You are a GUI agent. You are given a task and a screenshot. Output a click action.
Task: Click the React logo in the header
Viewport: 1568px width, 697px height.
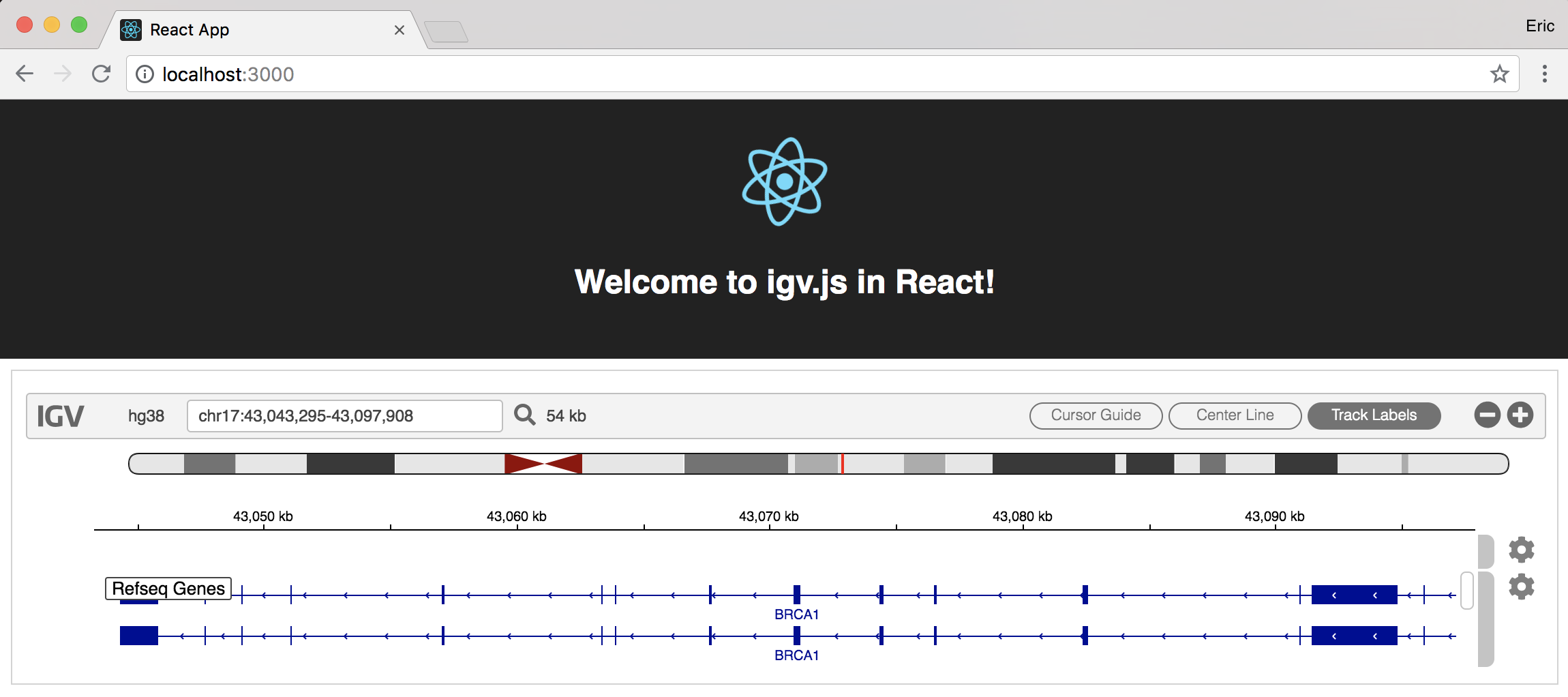[785, 181]
